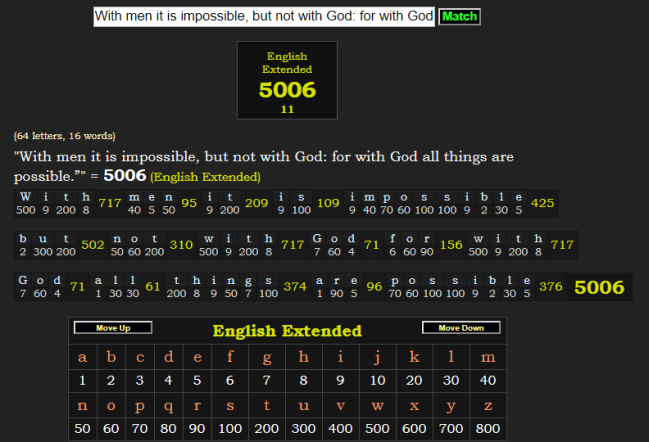Image resolution: width=649 pixels, height=442 pixels.
Task: Click letter 'z' in the cipher table
Action: [488, 406]
